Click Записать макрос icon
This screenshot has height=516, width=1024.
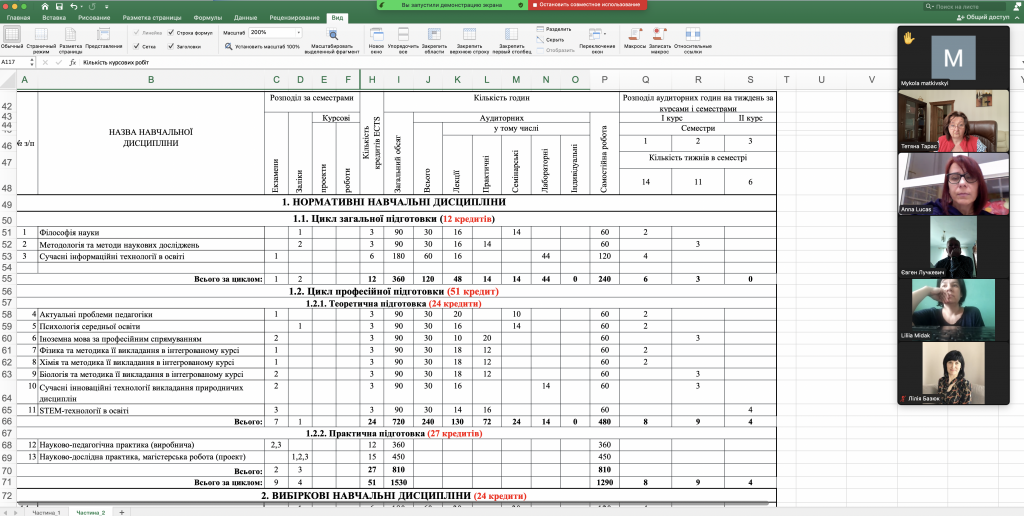(x=659, y=34)
